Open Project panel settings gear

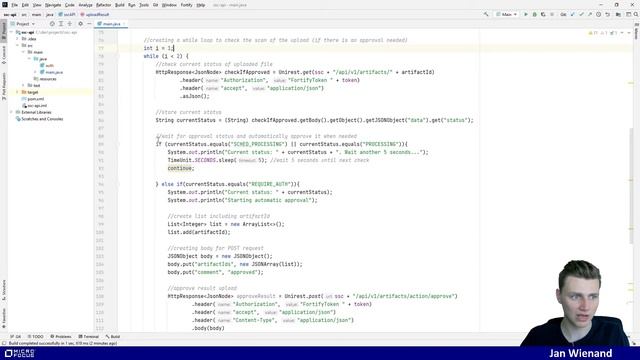pyautogui.click(x=80, y=24)
